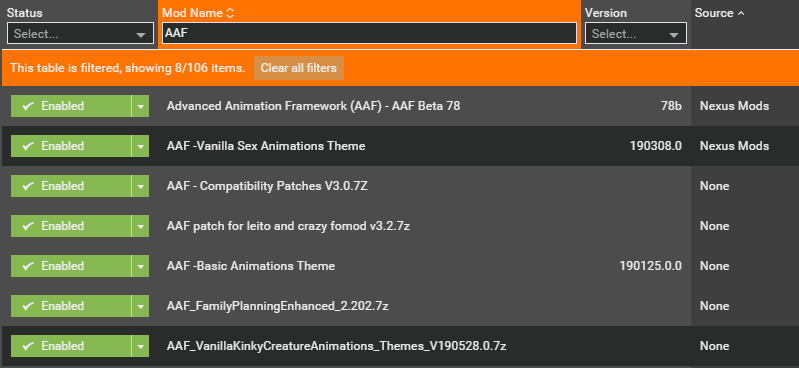Toggle Enabled for AAF_FamilyPlanningEnhanced_2.202.7z

pyautogui.click(x=71, y=306)
